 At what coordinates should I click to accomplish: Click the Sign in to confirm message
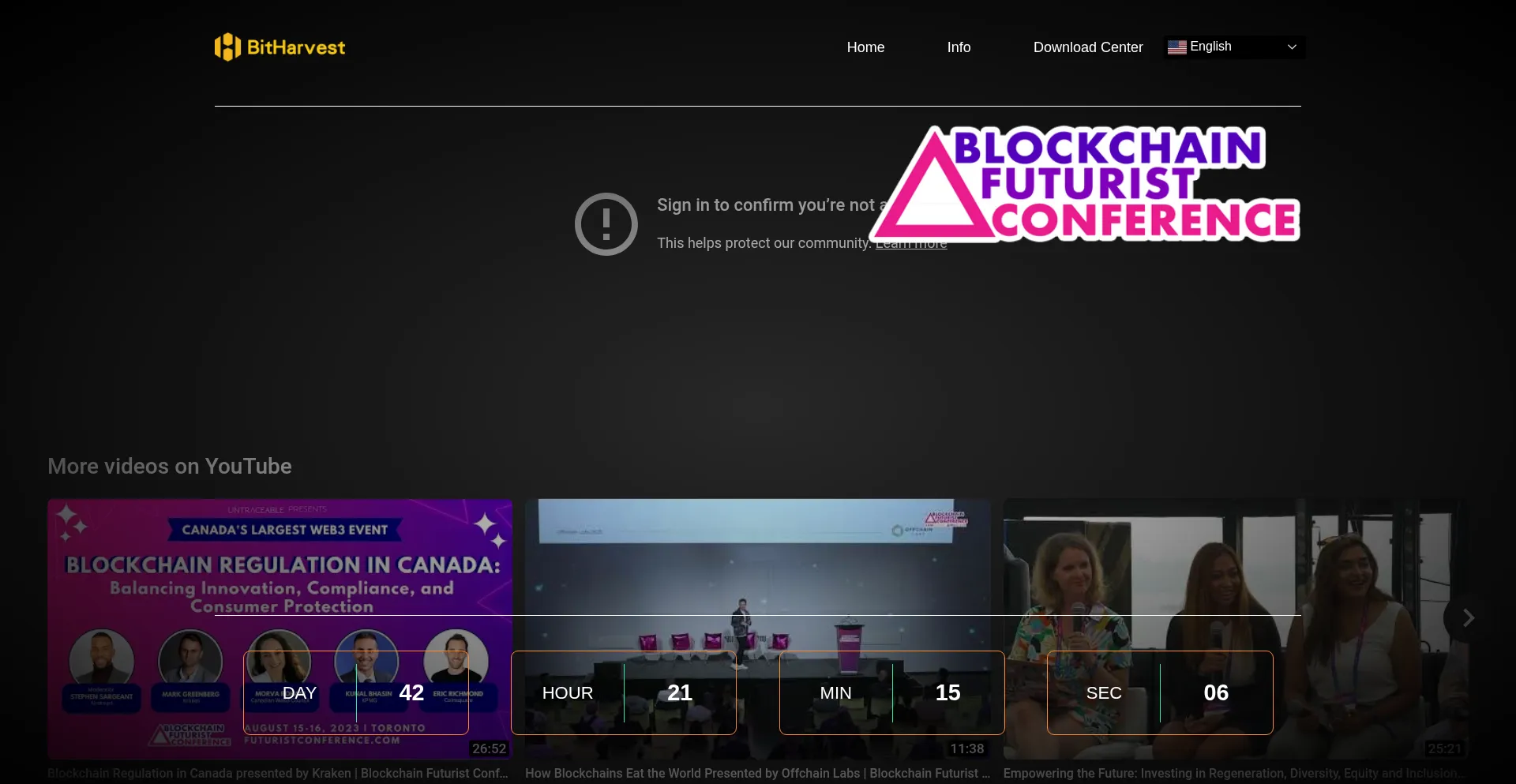pyautogui.click(x=772, y=205)
